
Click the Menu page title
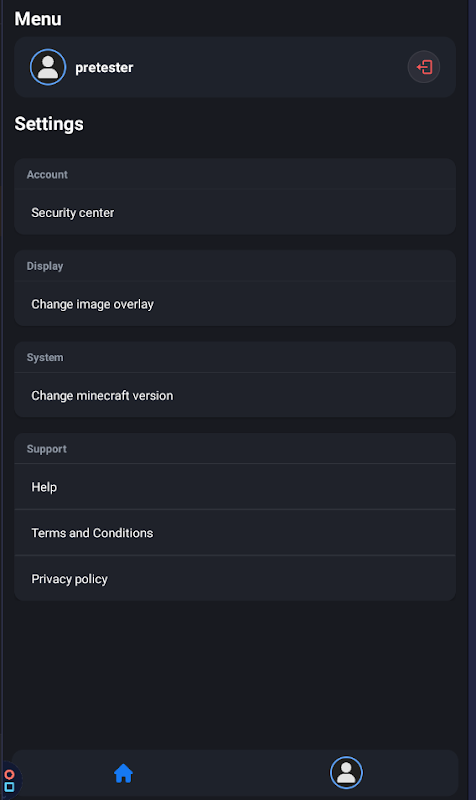tap(38, 19)
